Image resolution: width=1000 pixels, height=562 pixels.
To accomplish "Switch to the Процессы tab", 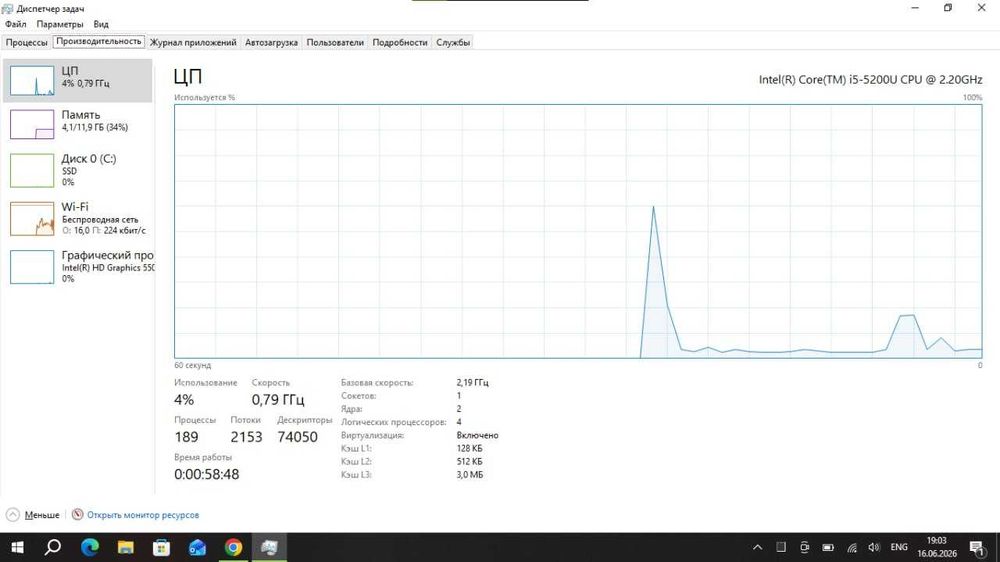I will click(27, 42).
